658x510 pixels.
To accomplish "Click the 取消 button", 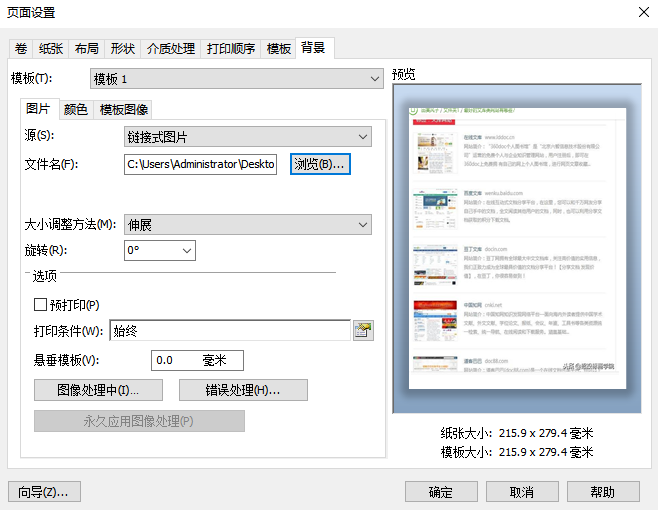I will click(521, 492).
